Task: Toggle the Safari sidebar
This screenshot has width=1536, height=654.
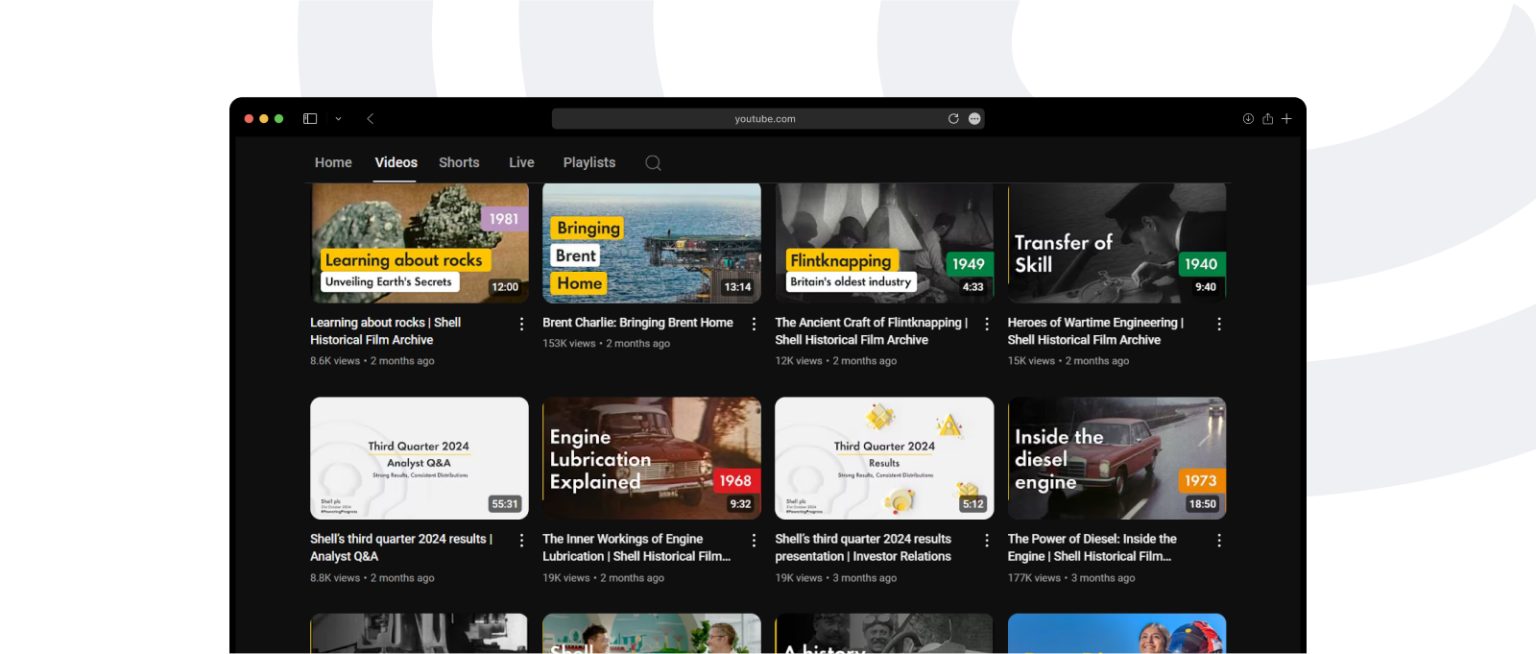Action: (310, 118)
